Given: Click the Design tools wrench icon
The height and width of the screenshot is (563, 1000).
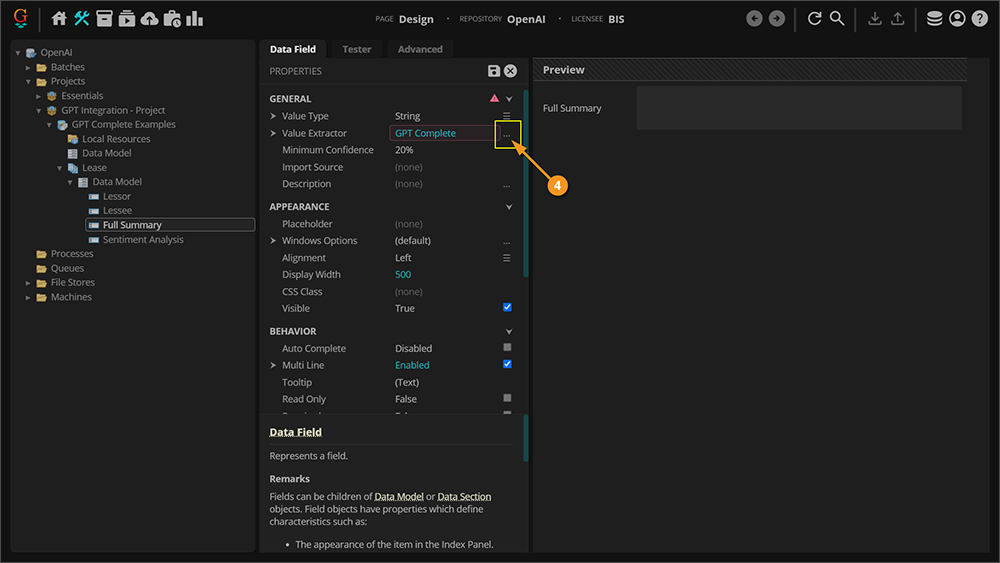Looking at the screenshot, I should tap(82, 18).
